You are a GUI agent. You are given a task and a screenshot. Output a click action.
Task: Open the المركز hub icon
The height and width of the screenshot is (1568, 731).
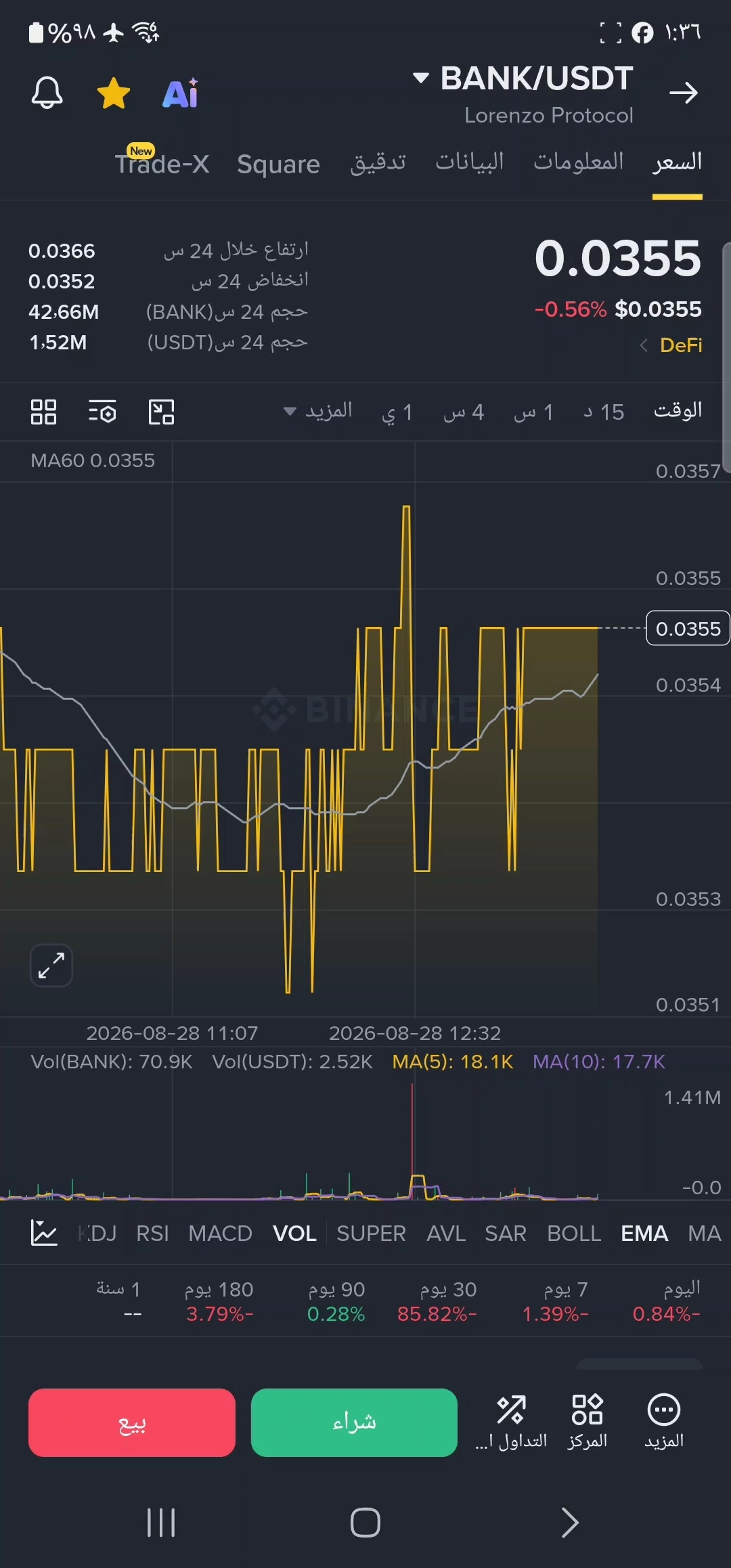click(588, 1422)
